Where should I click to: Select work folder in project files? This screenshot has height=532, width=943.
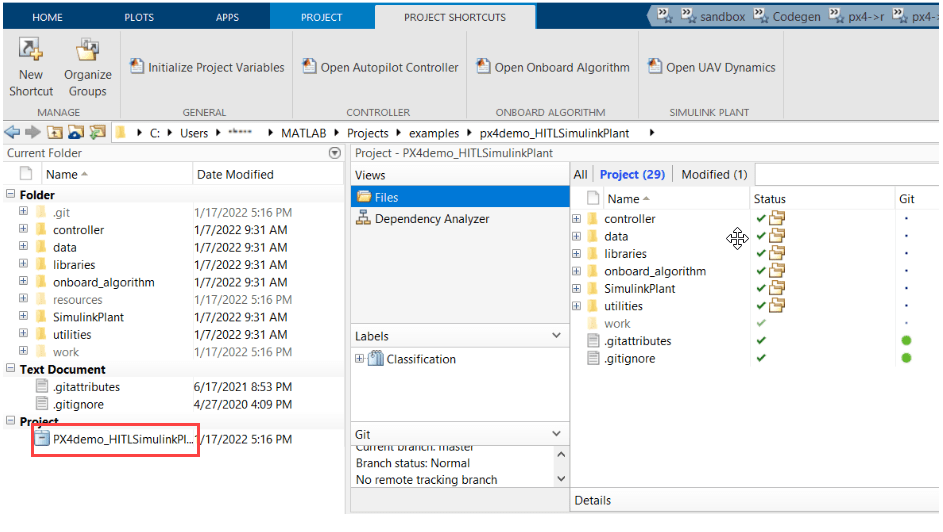click(x=617, y=323)
